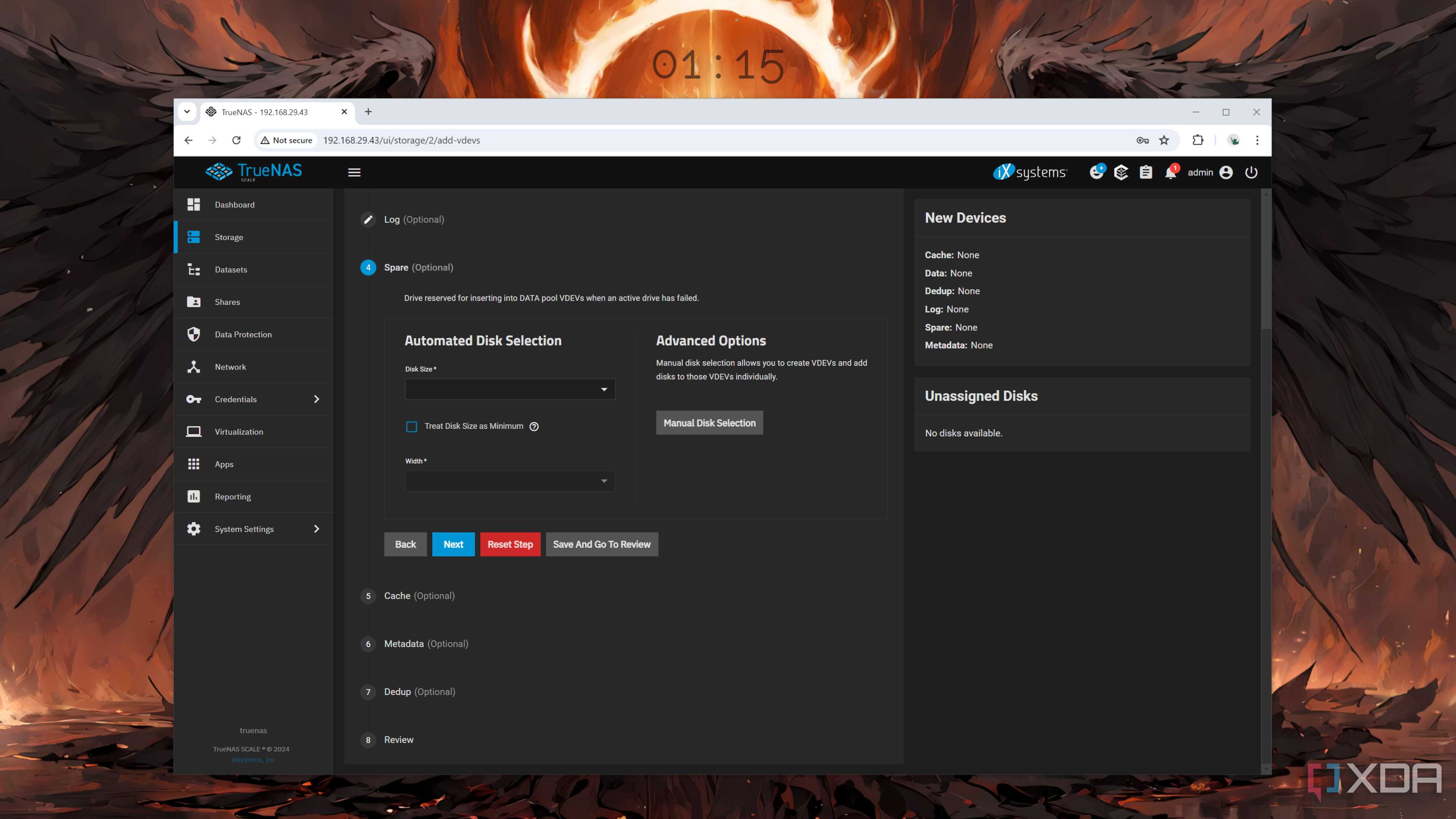Click Manual Disk Selection button
Screen dimensions: 1456x819
[x=709, y=423]
